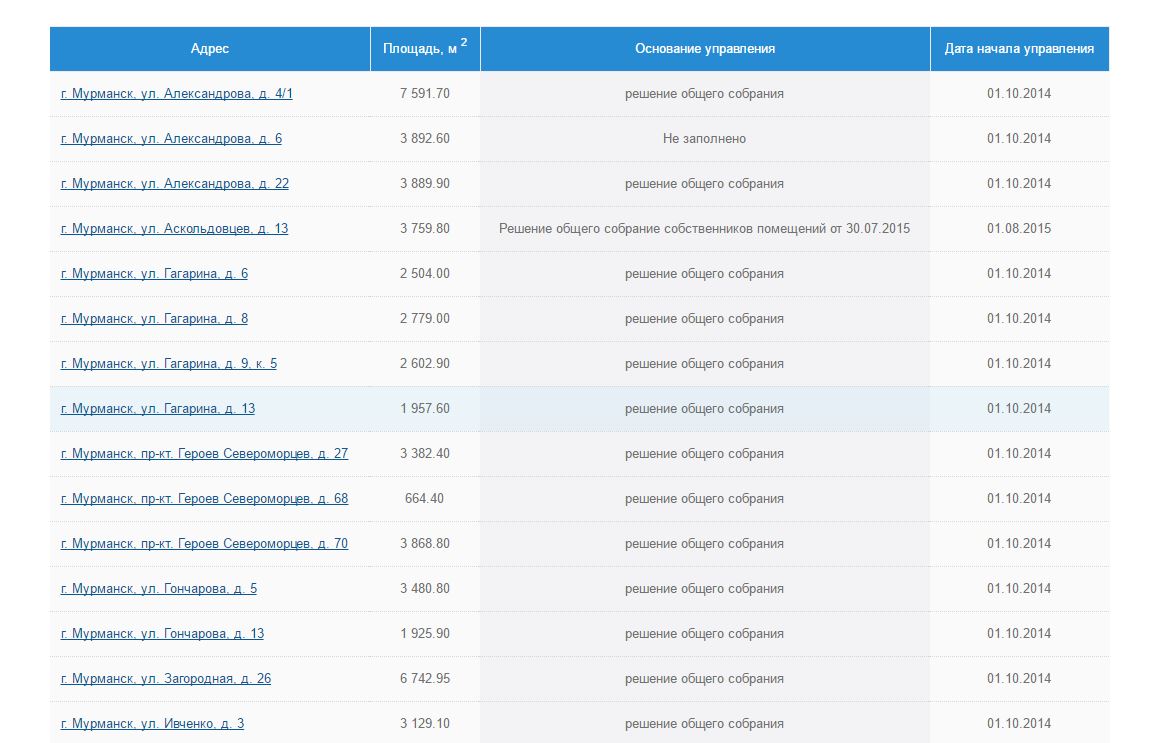Select area value 1 925.90
This screenshot has width=1167, height=743.
click(x=425, y=634)
